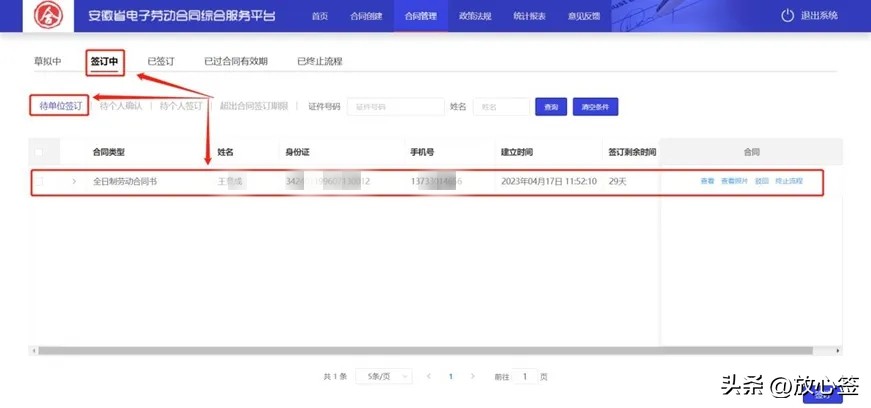Viewport: 871px width, 408px height.
Task: Click the 查看照片 link in contract row
Action: tap(734, 181)
